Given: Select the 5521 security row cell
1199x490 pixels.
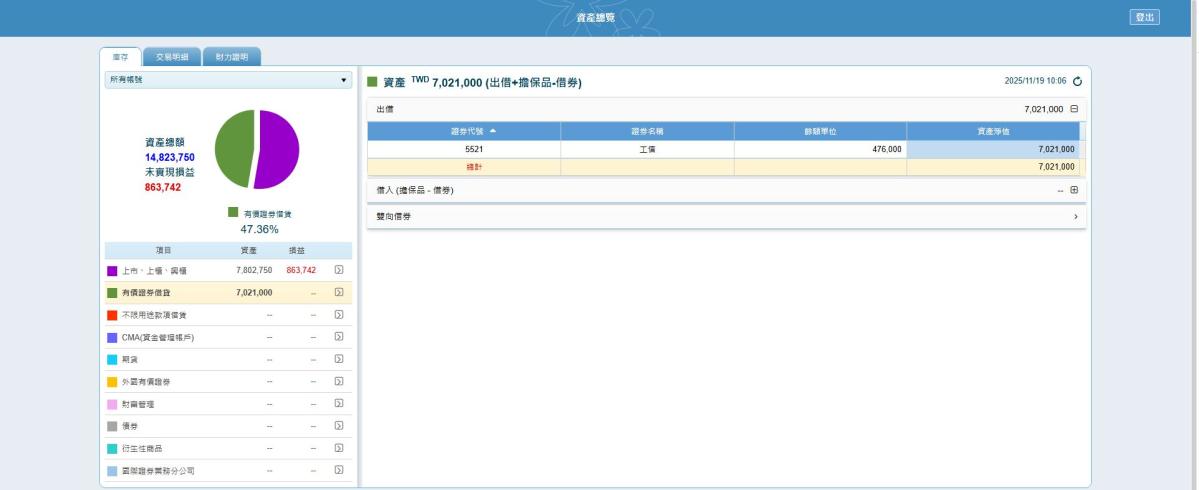Looking at the screenshot, I should pos(464,149).
